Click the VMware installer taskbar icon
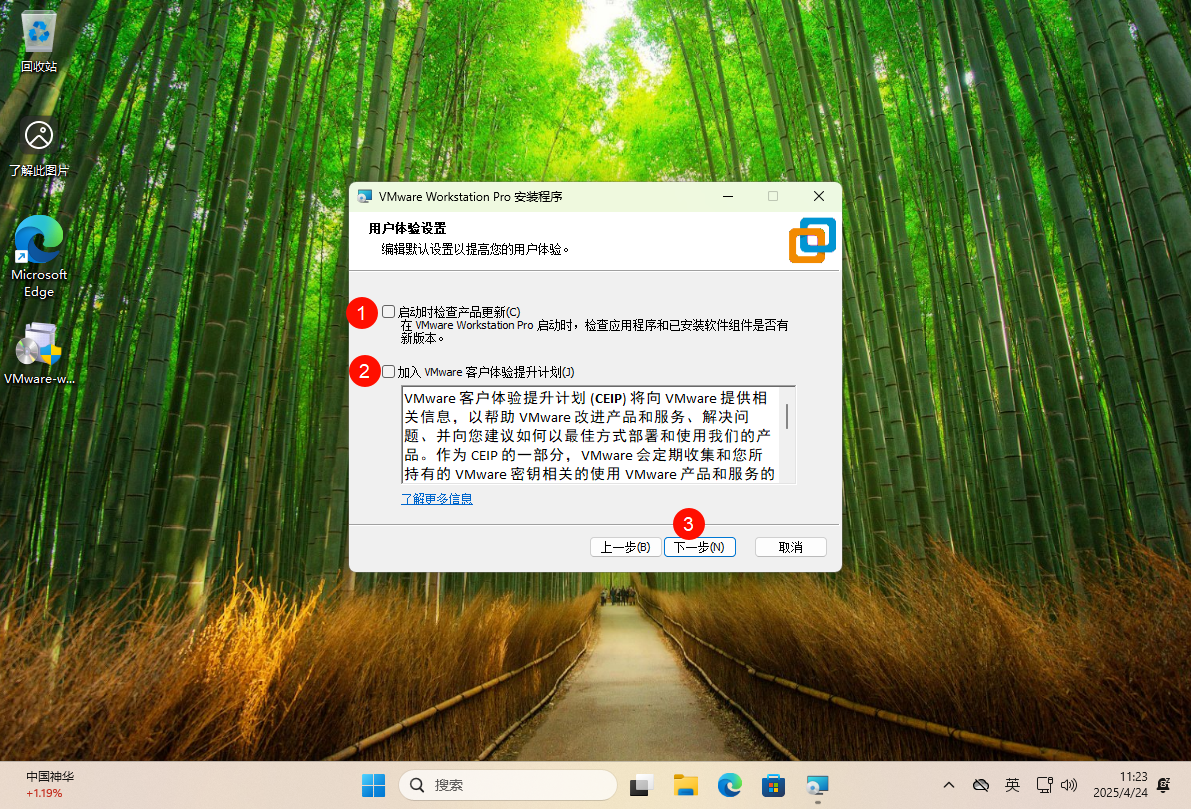This screenshot has width=1191, height=809. [x=817, y=785]
